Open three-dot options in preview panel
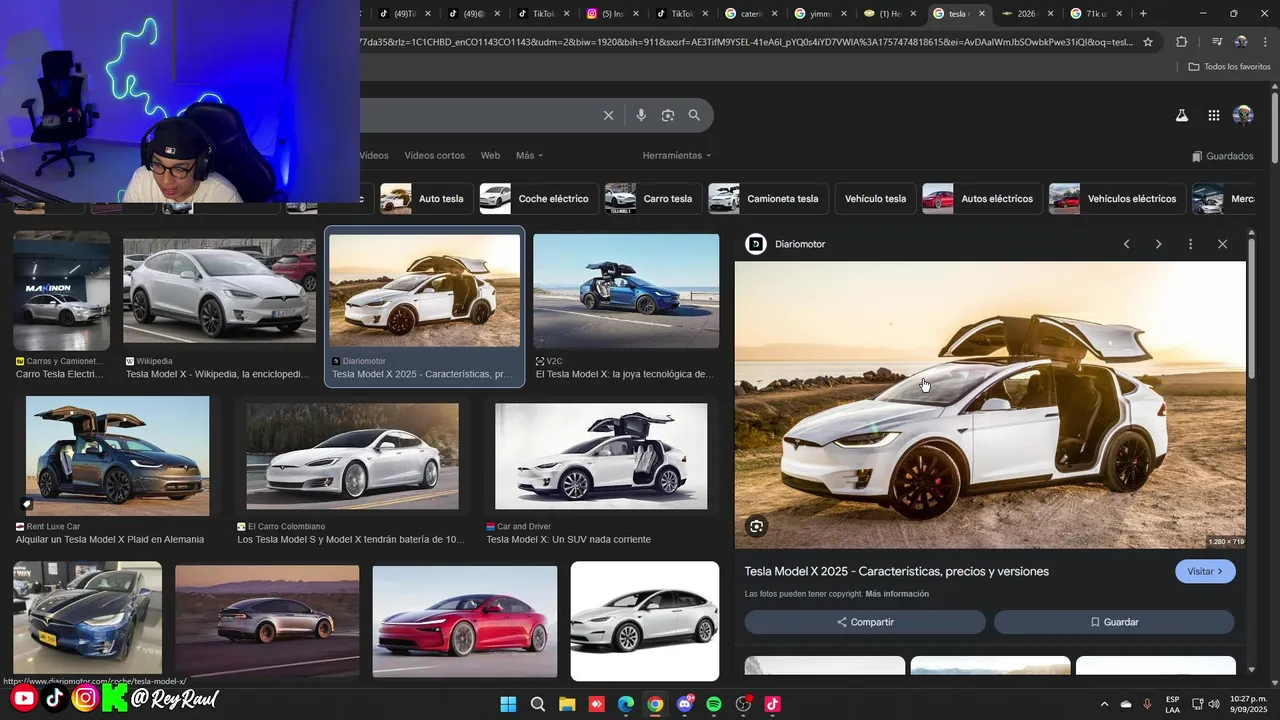The width and height of the screenshot is (1280, 720). 1190,244
